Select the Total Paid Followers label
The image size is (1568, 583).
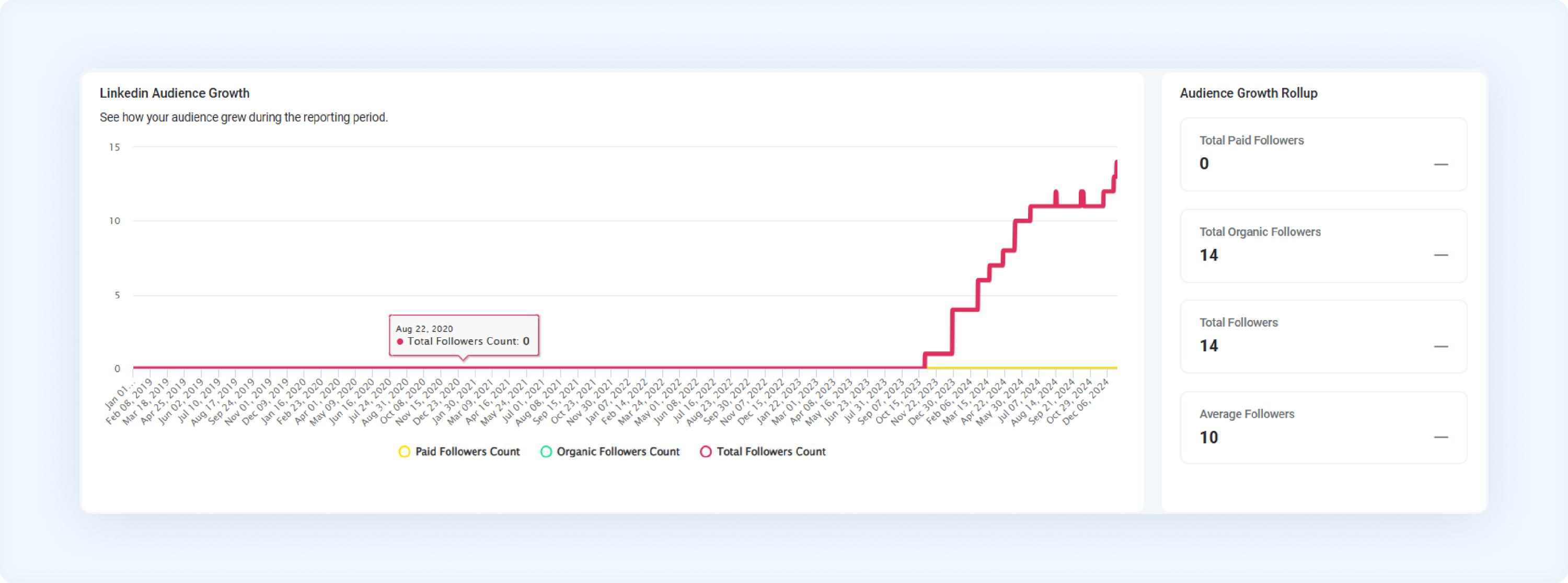1251,140
